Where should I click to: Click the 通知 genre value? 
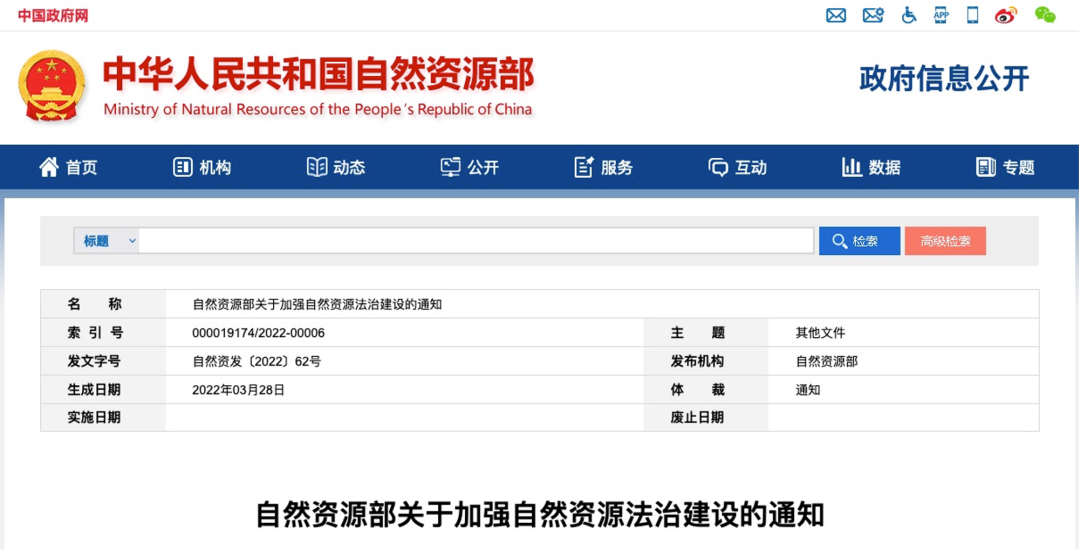click(x=808, y=390)
